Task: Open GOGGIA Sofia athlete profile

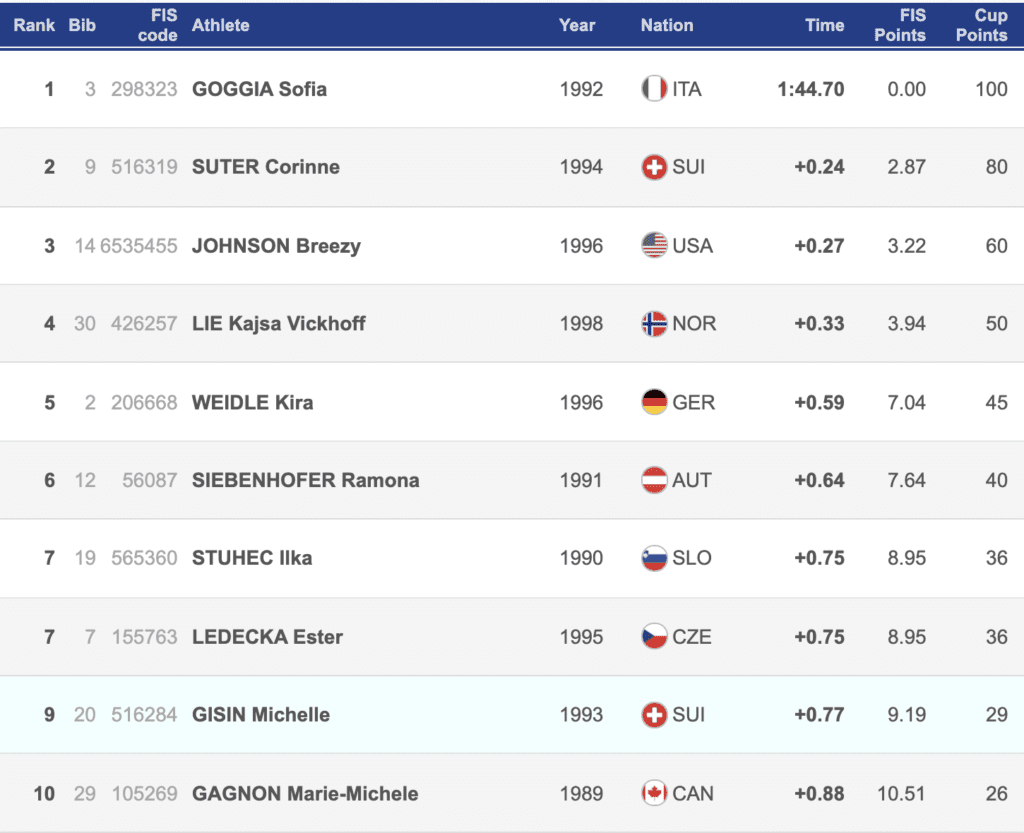Action: 259,89
